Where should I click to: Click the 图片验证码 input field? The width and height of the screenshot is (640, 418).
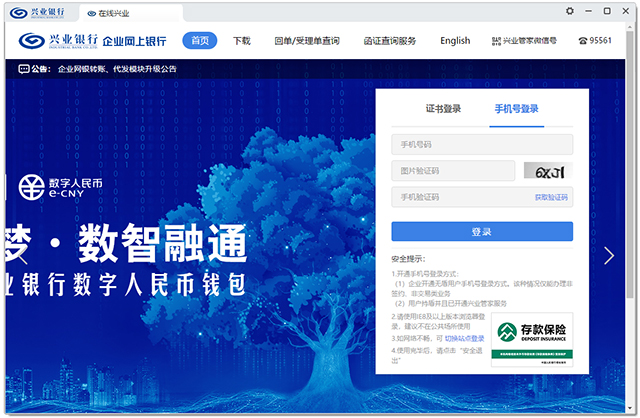(x=452, y=171)
